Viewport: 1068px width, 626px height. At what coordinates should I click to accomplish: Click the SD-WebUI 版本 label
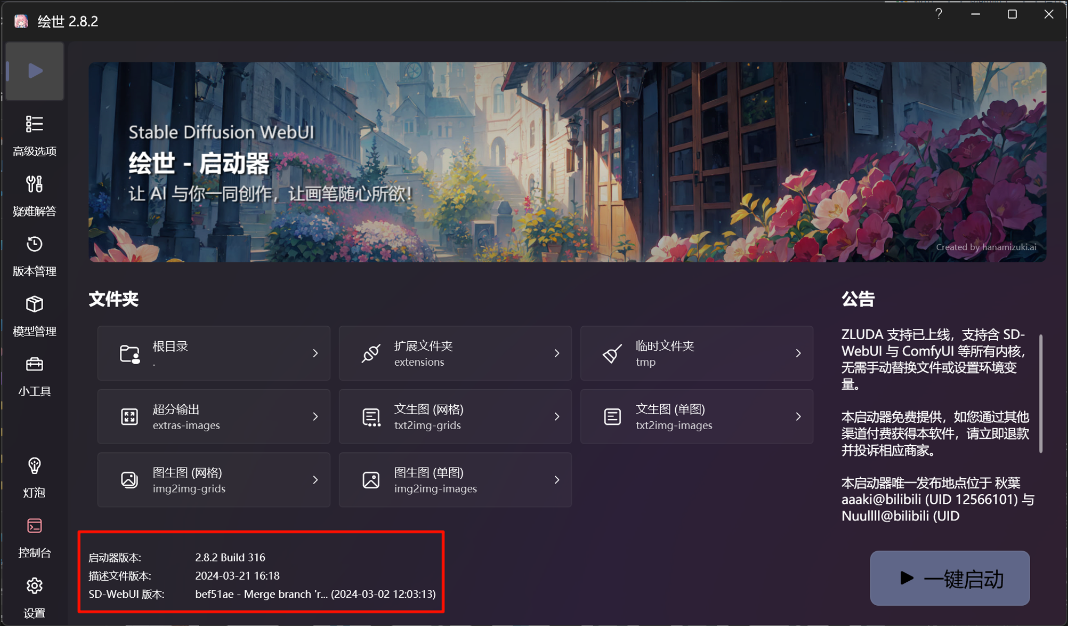pos(126,595)
